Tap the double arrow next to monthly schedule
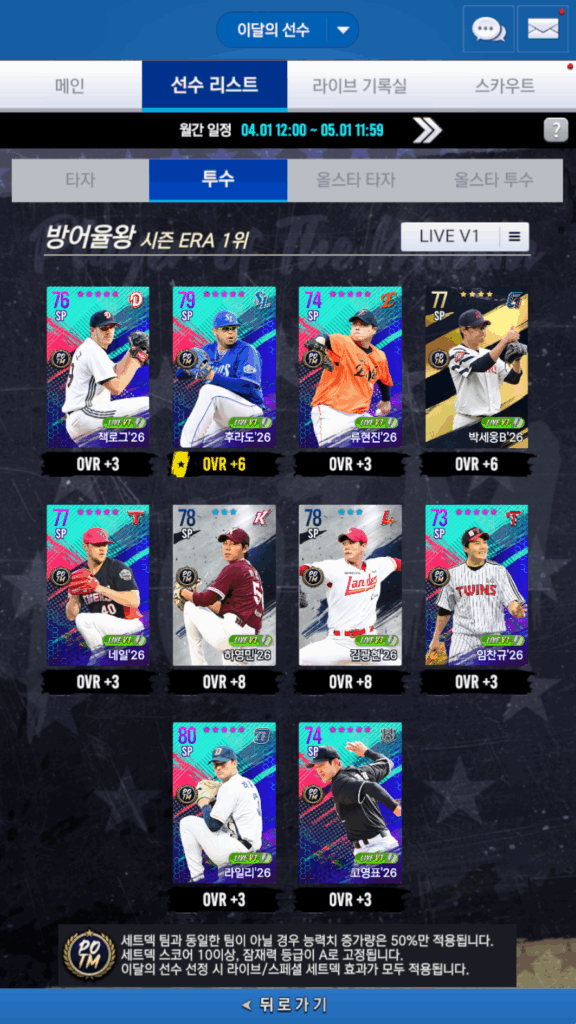 point(427,131)
